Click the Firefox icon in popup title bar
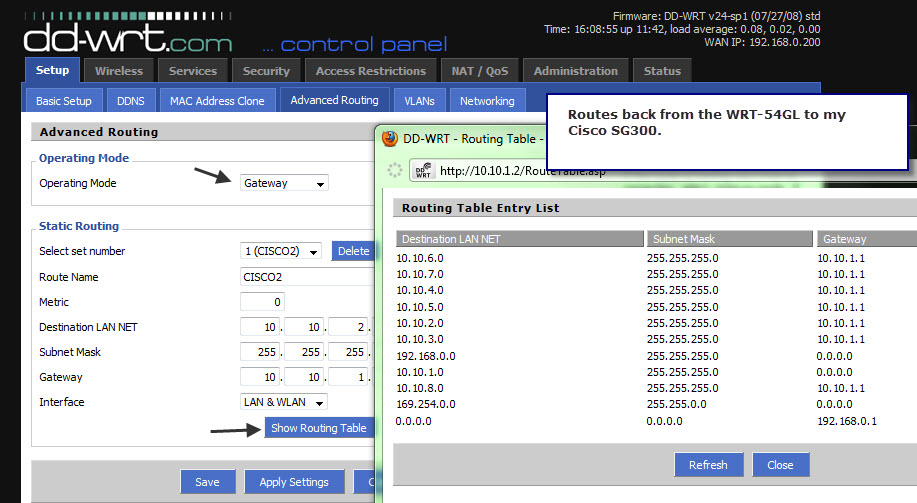Viewport: 917px width, 503px height. tap(389, 139)
